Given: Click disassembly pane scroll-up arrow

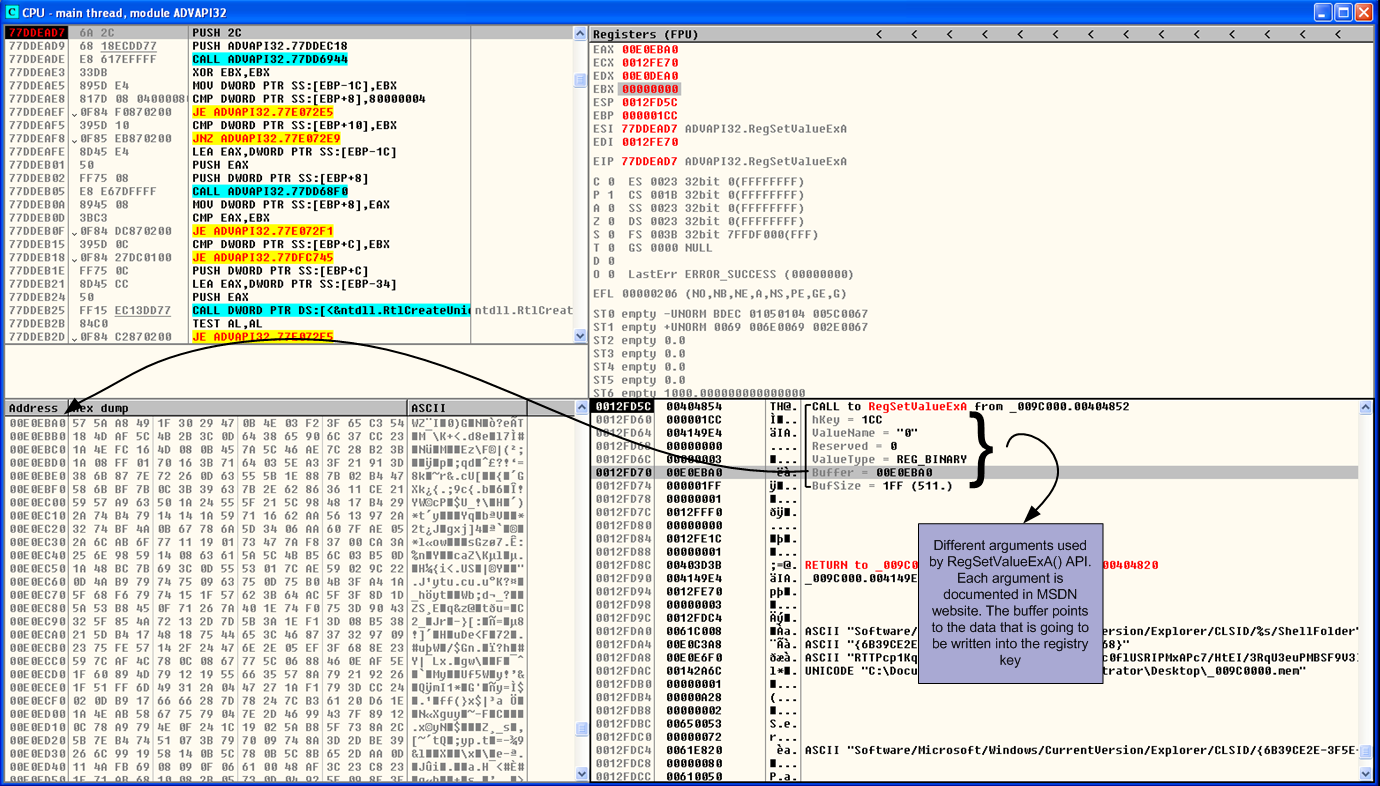Looking at the screenshot, I should point(580,34).
